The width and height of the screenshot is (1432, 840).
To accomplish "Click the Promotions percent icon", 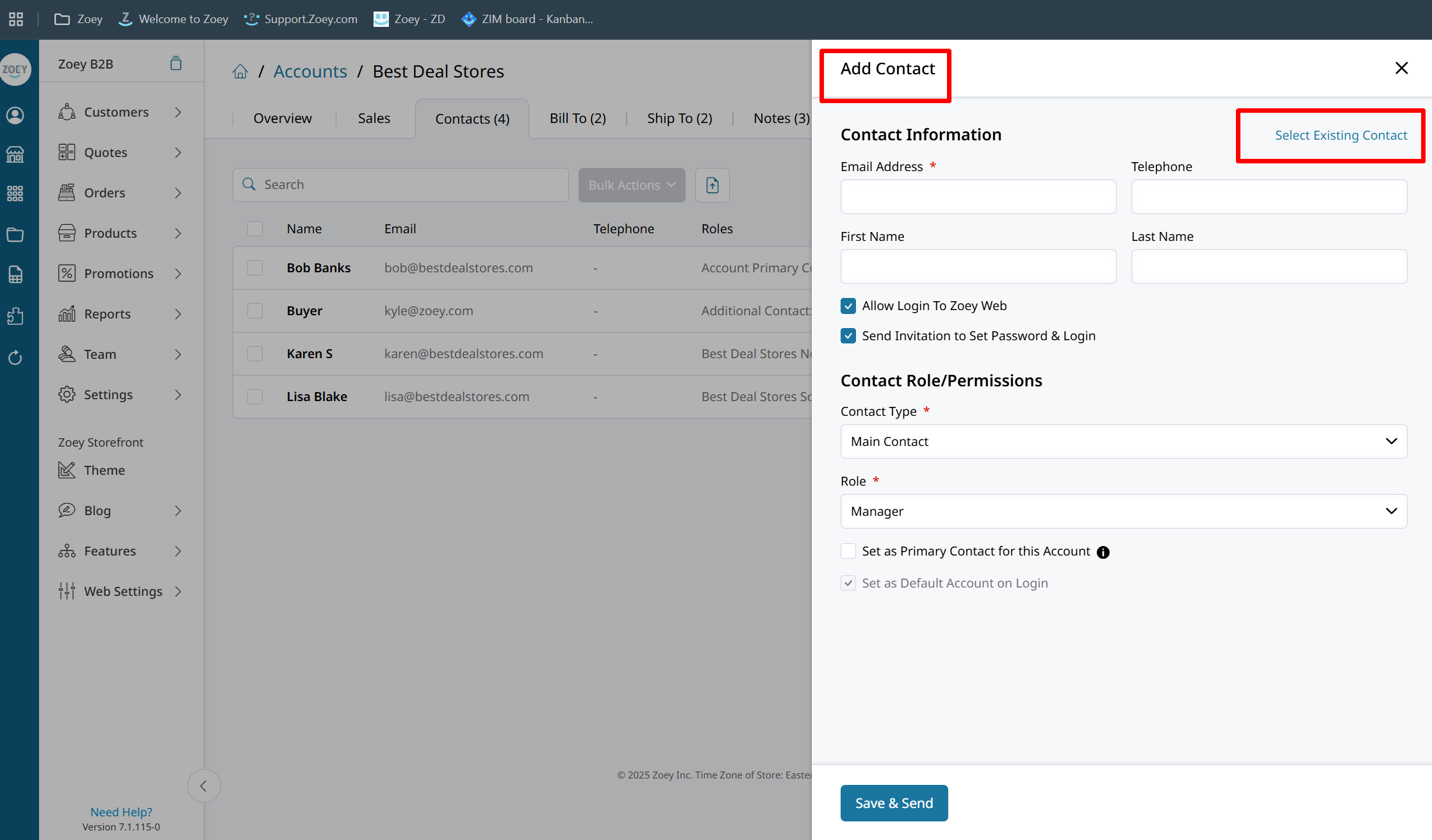I will (67, 274).
